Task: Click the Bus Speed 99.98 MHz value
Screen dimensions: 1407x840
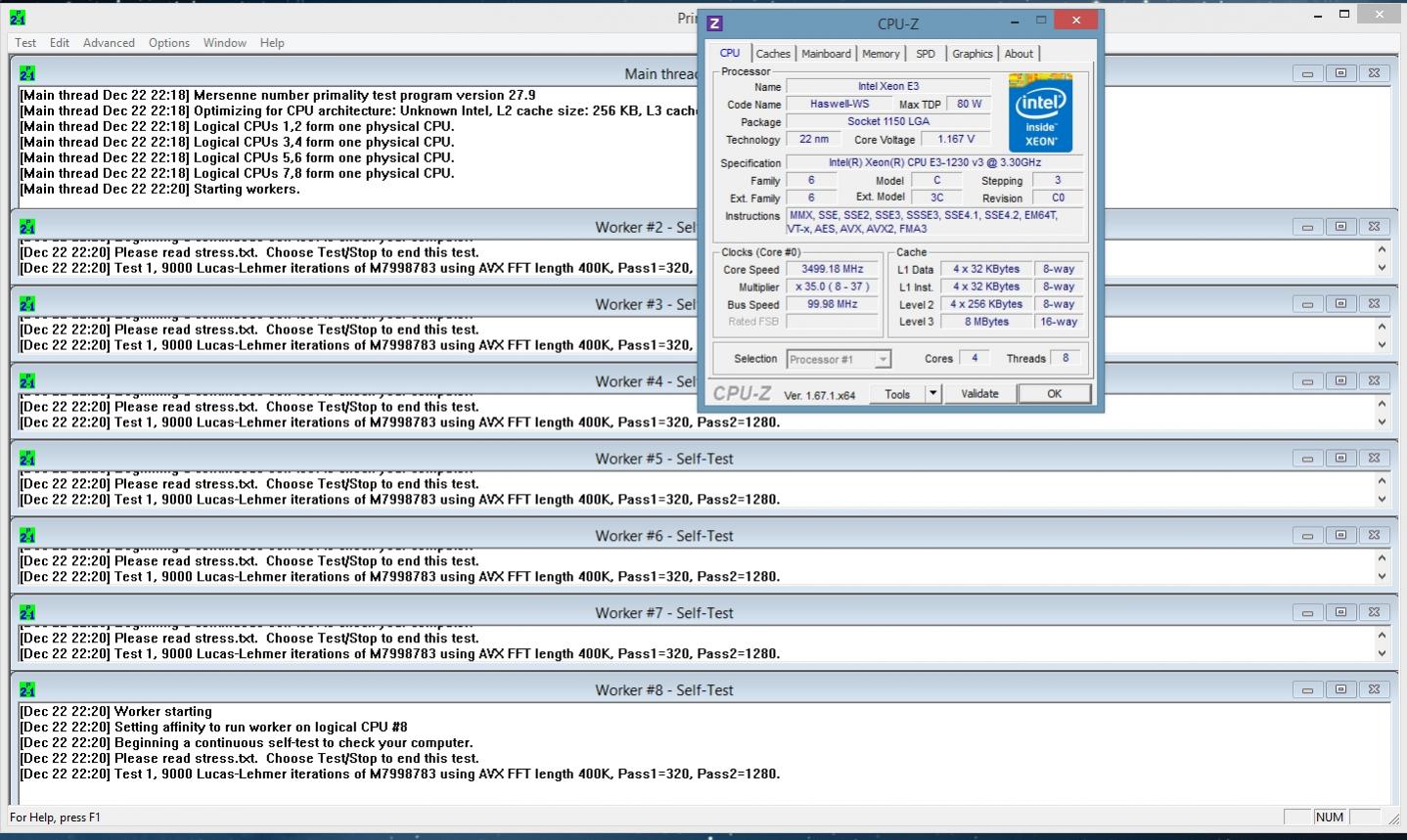Action: 833,304
